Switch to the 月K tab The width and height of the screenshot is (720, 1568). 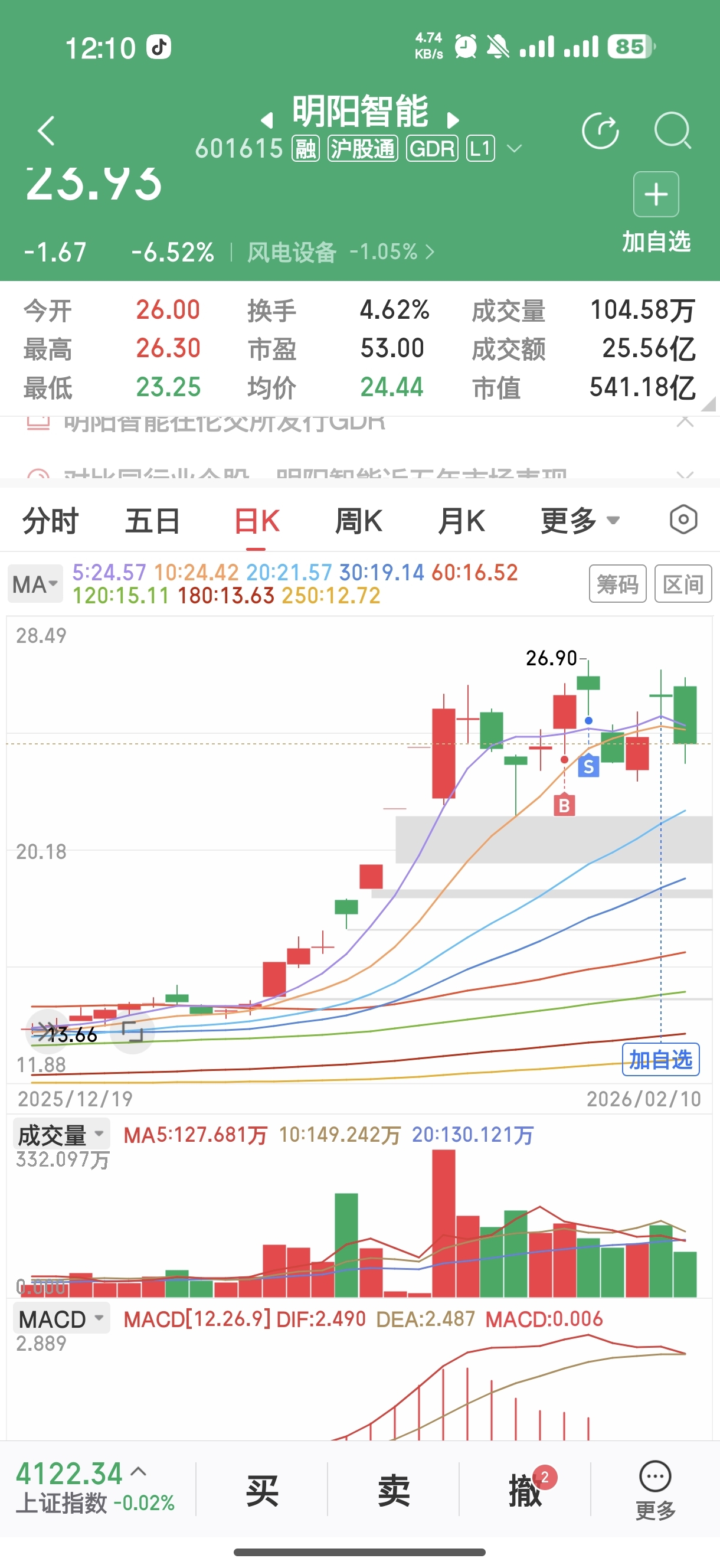[462, 521]
